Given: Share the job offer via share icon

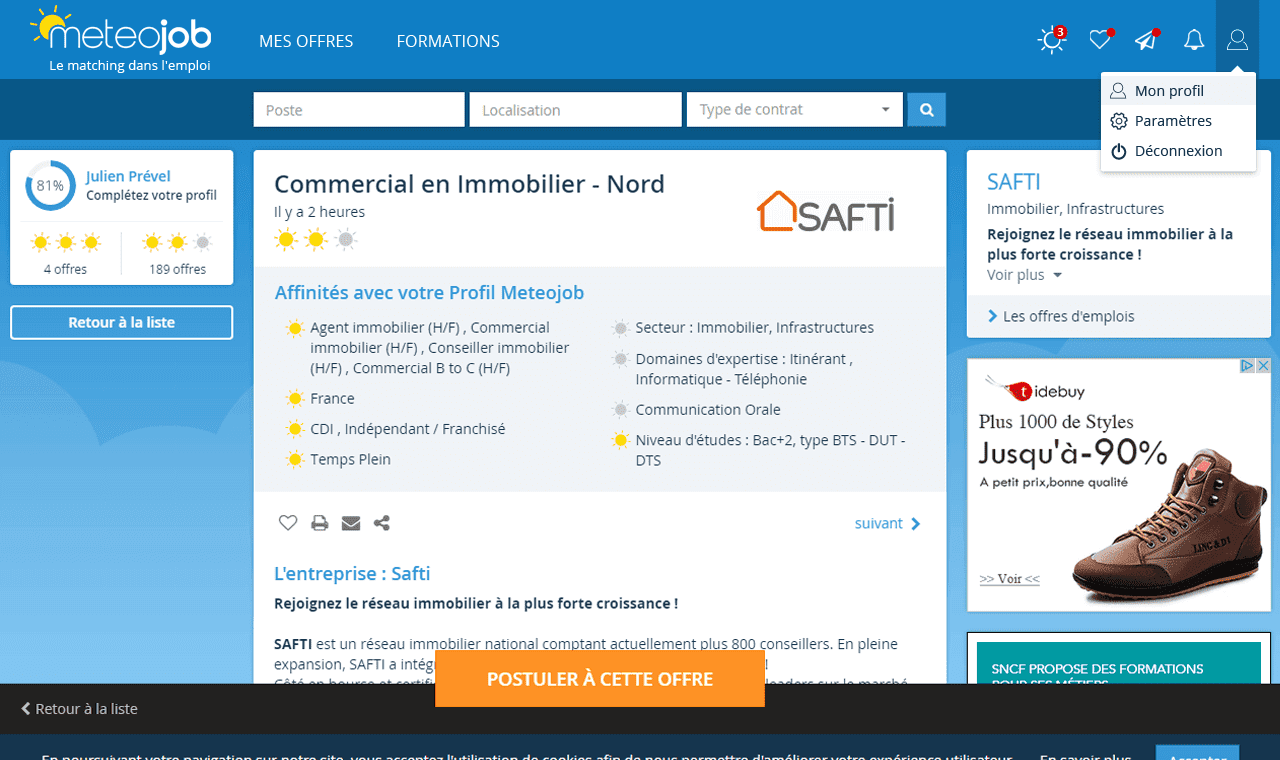Looking at the screenshot, I should coord(381,523).
